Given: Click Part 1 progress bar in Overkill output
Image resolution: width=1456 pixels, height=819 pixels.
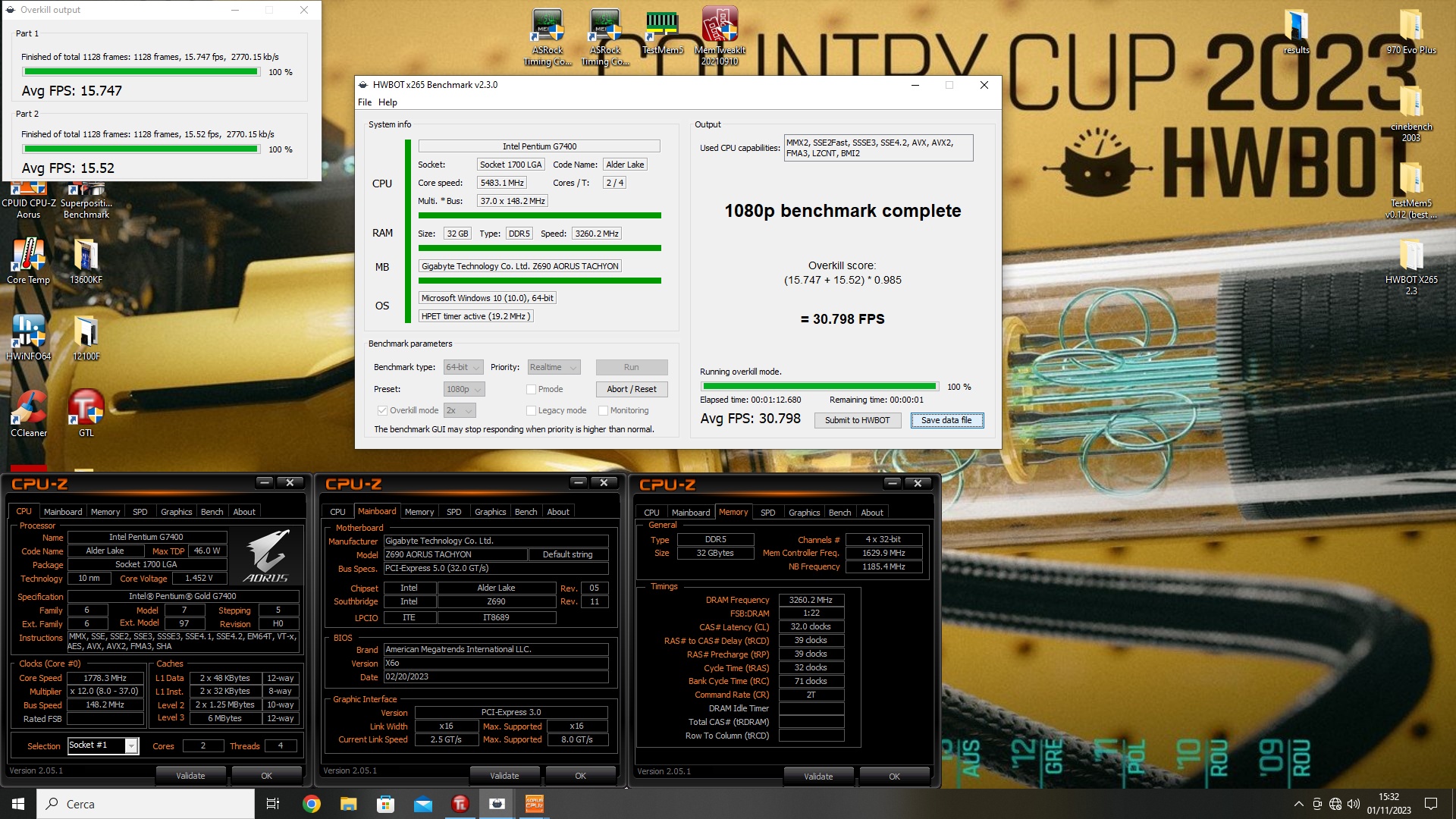Looking at the screenshot, I should pyautogui.click(x=141, y=72).
